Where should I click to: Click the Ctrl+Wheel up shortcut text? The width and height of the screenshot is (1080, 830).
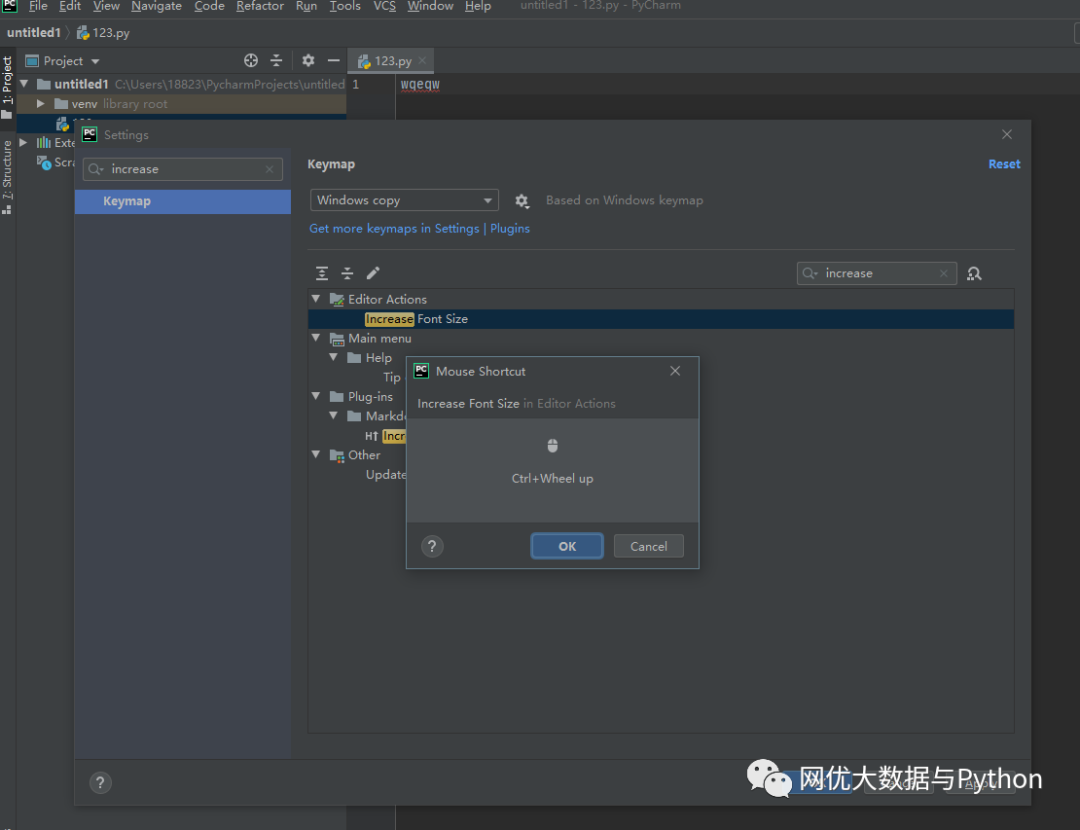point(552,478)
